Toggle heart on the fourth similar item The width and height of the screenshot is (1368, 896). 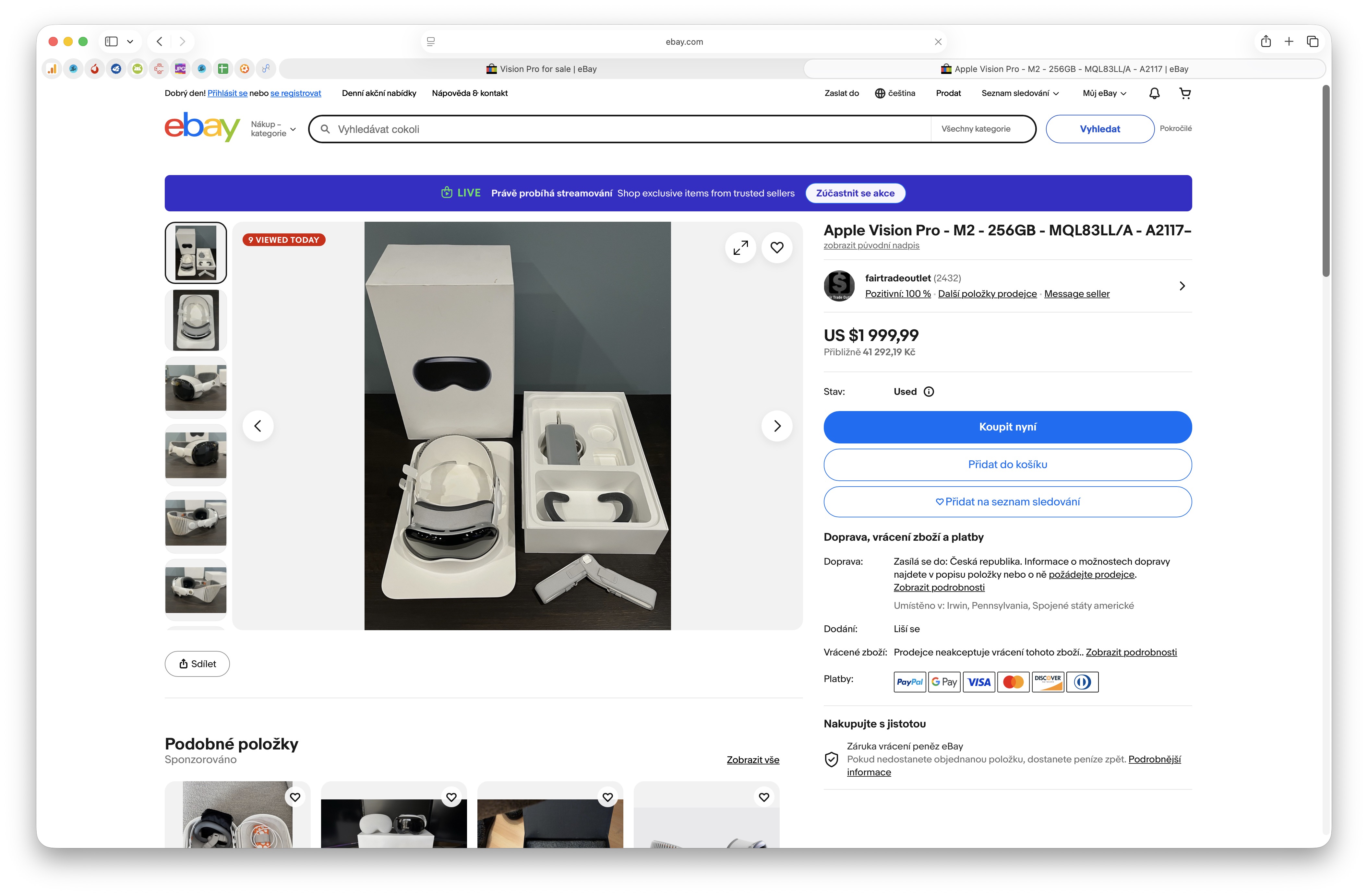[764, 796]
